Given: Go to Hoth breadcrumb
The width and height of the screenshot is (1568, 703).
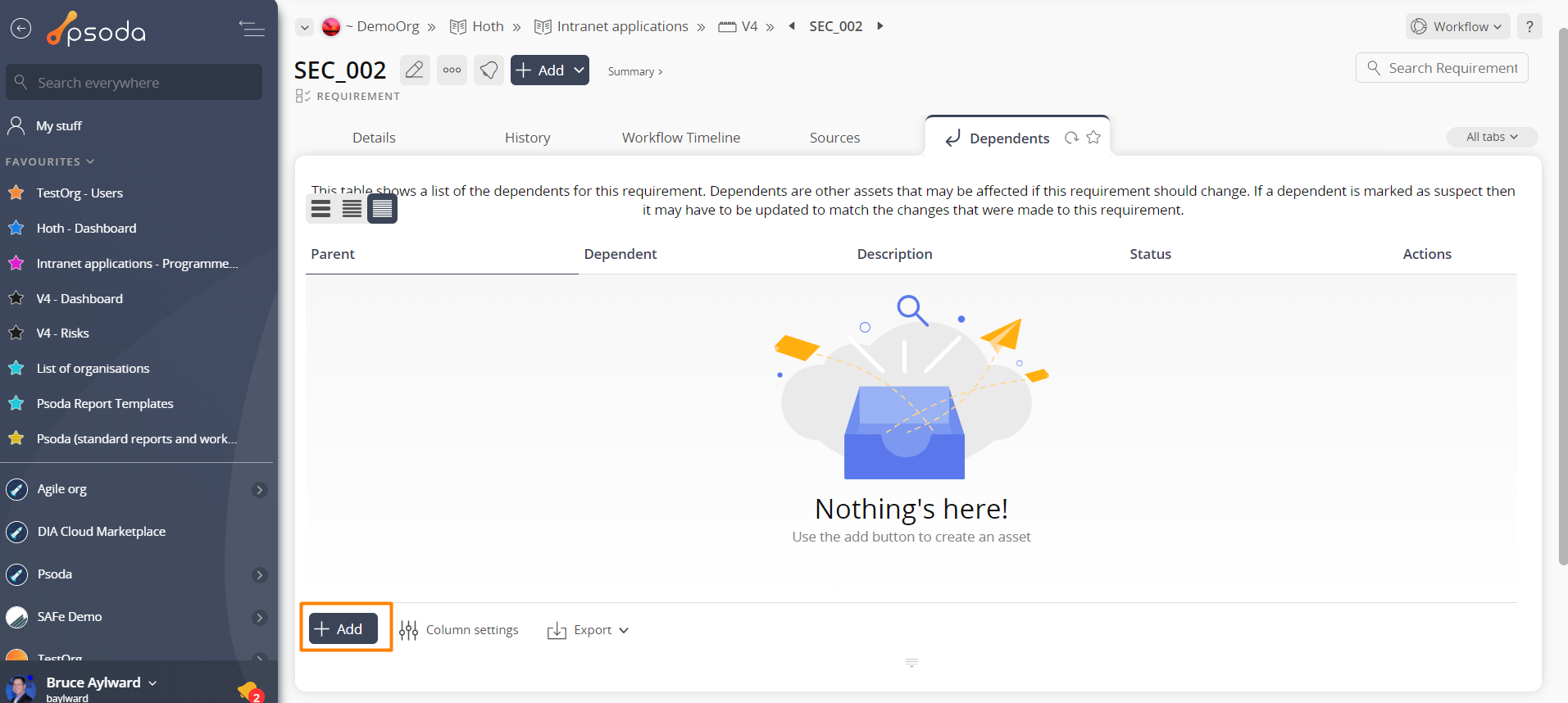Looking at the screenshot, I should click(477, 26).
